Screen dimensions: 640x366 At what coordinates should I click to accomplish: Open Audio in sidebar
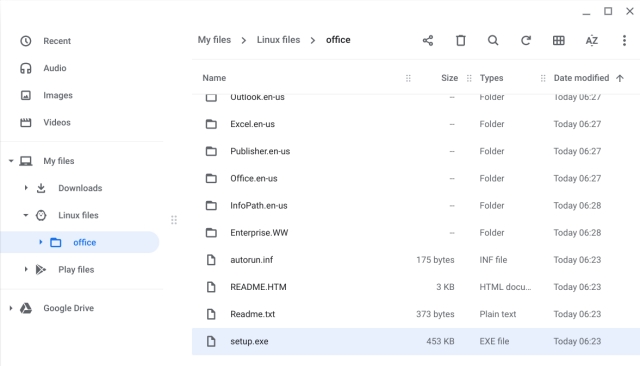55,68
